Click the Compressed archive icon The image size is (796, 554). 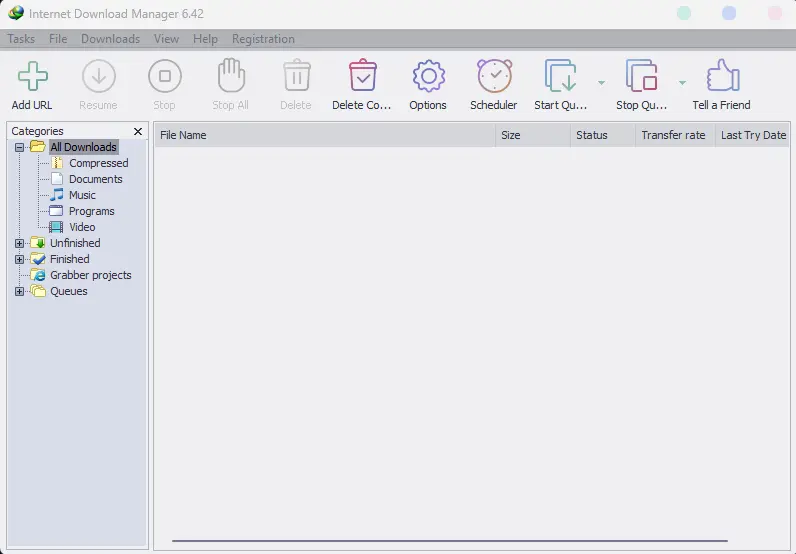coord(57,163)
